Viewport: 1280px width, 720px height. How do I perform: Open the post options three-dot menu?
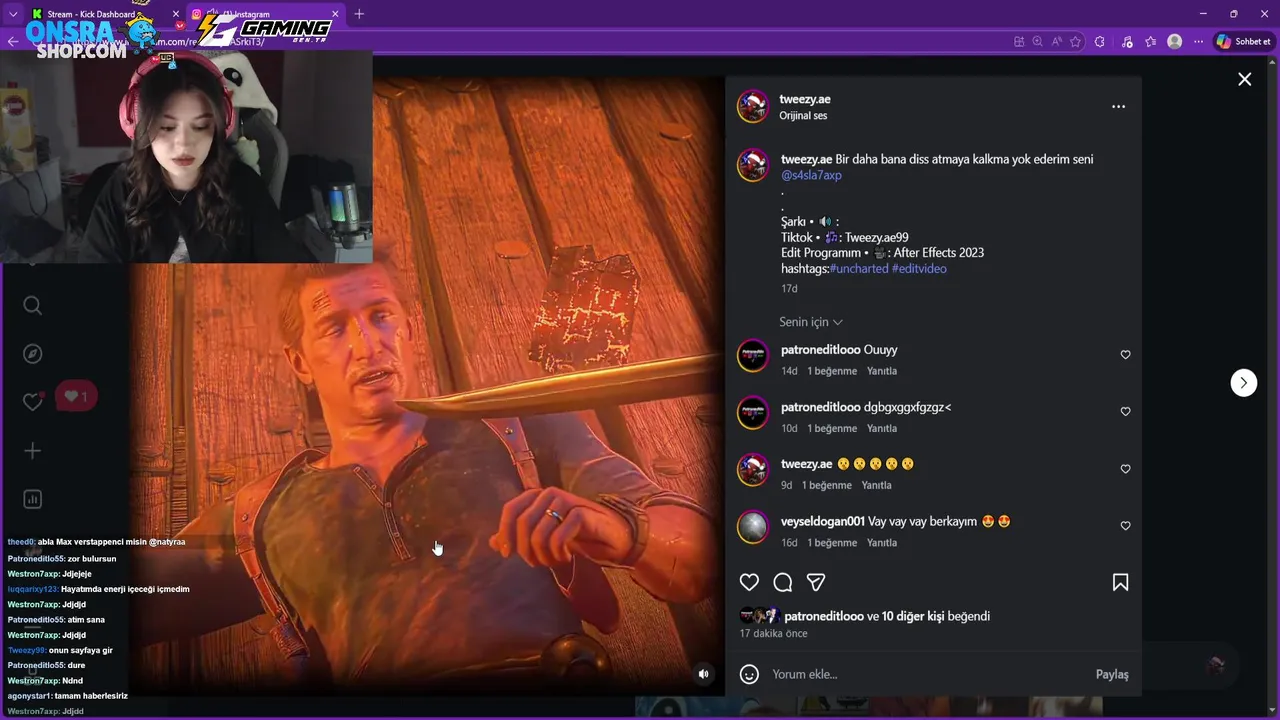pos(1118,107)
